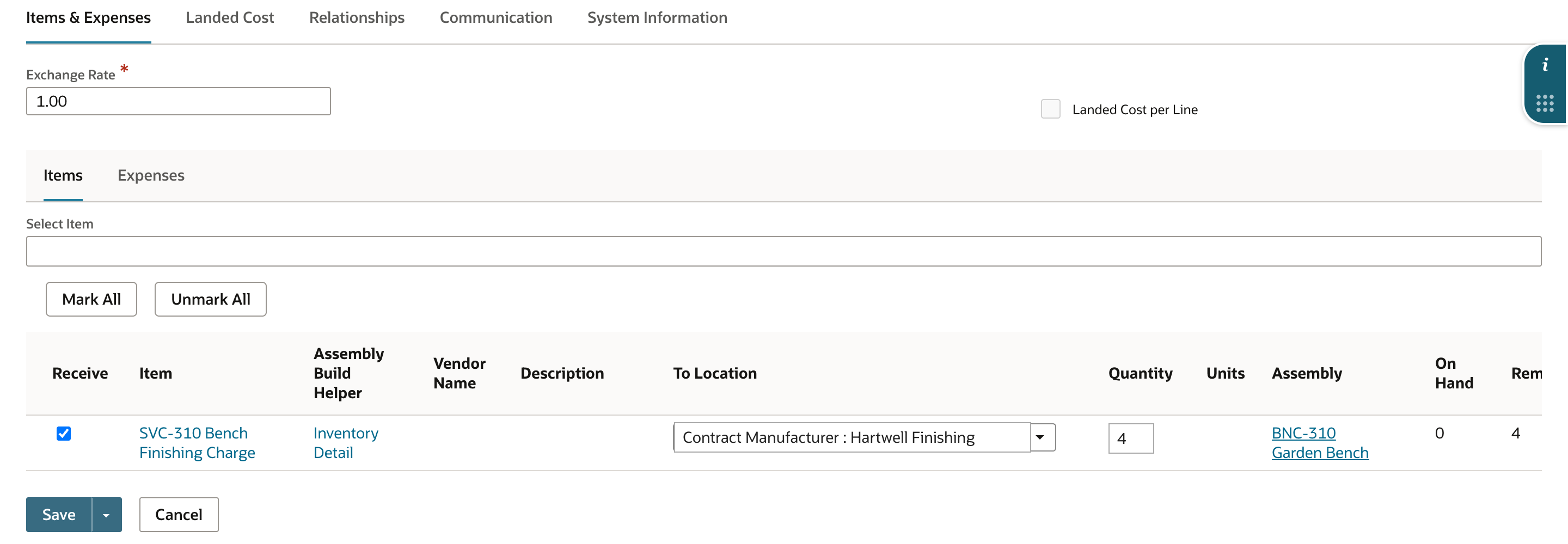This screenshot has width=1568, height=544.
Task: Click the To Location column header
Action: click(715, 374)
